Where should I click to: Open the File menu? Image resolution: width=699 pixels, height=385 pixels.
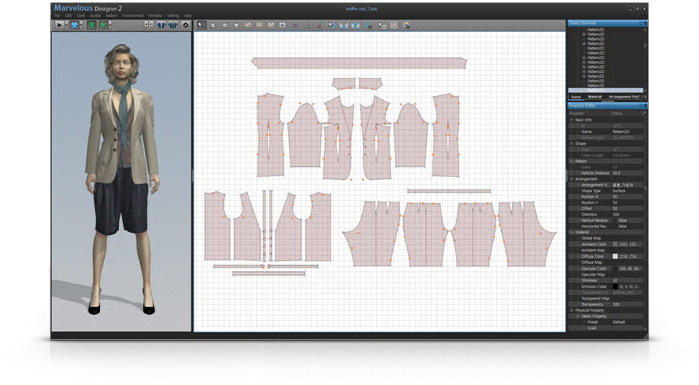[x=58, y=16]
